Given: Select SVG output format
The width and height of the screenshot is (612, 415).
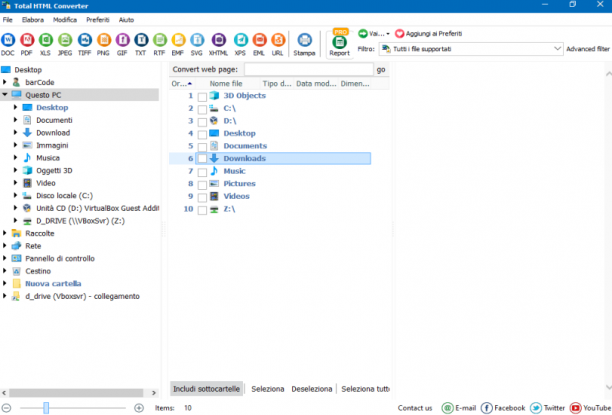Looking at the screenshot, I should pyautogui.click(x=197, y=44).
